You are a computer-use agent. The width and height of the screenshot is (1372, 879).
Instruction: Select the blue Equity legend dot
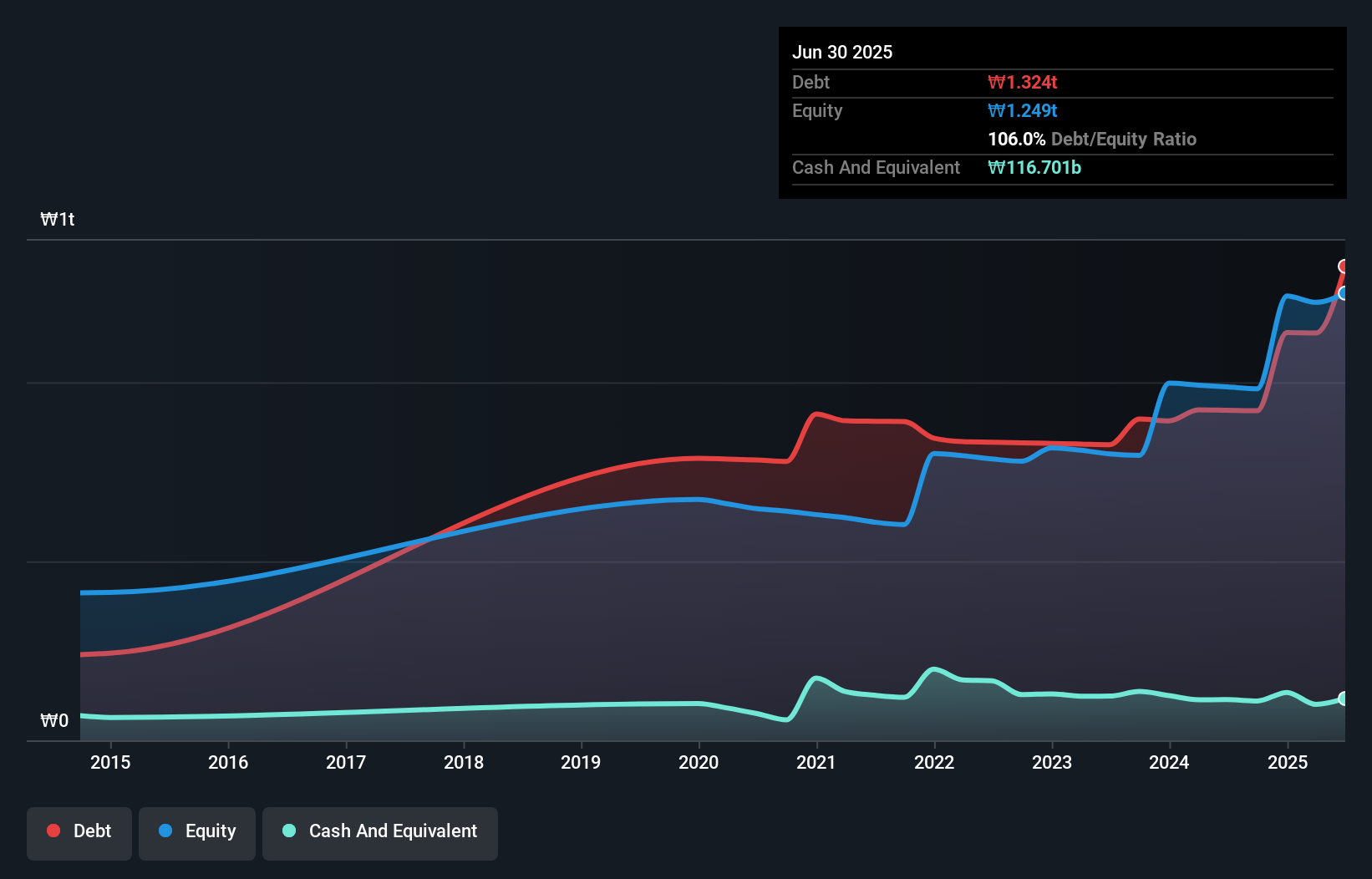click(x=163, y=831)
